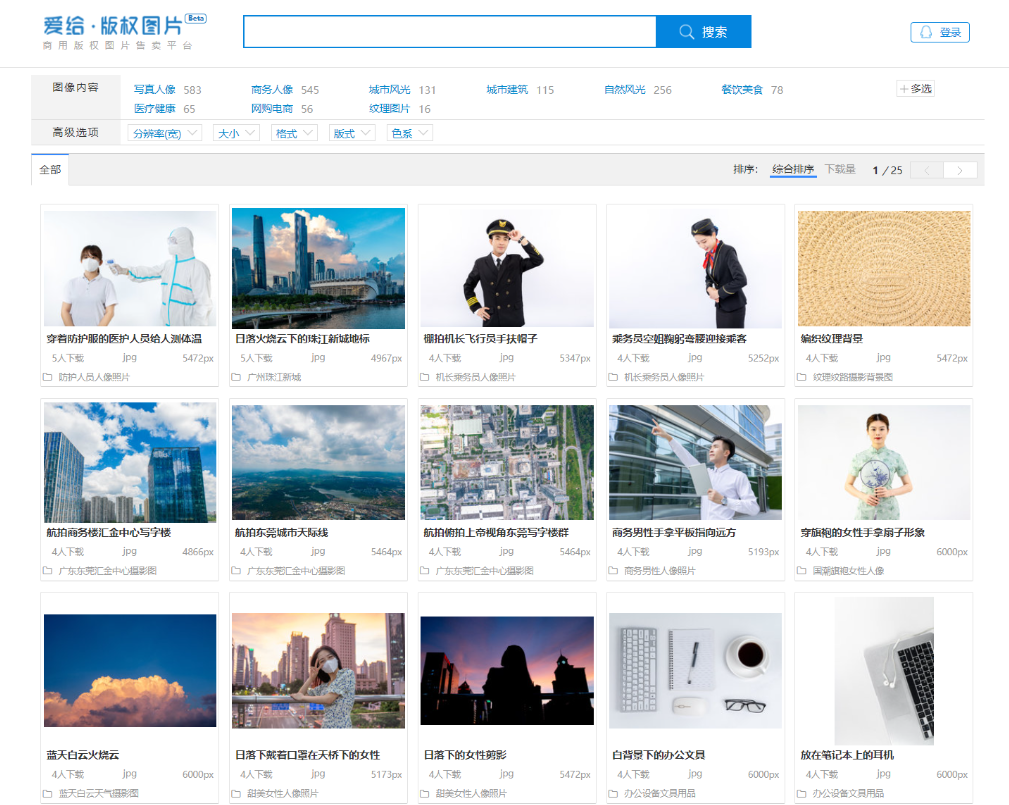Open the office stationery flat-lay thumbnail
The width and height of the screenshot is (1009, 805).
[x=696, y=671]
